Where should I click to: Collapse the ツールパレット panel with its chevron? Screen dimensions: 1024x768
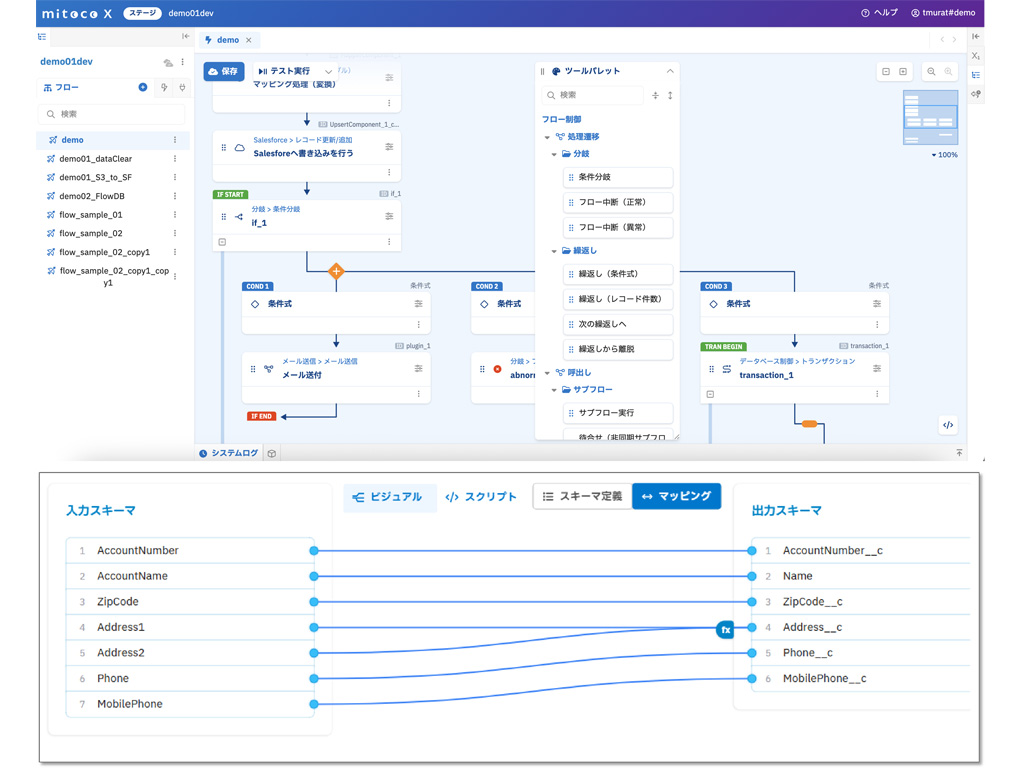point(670,71)
